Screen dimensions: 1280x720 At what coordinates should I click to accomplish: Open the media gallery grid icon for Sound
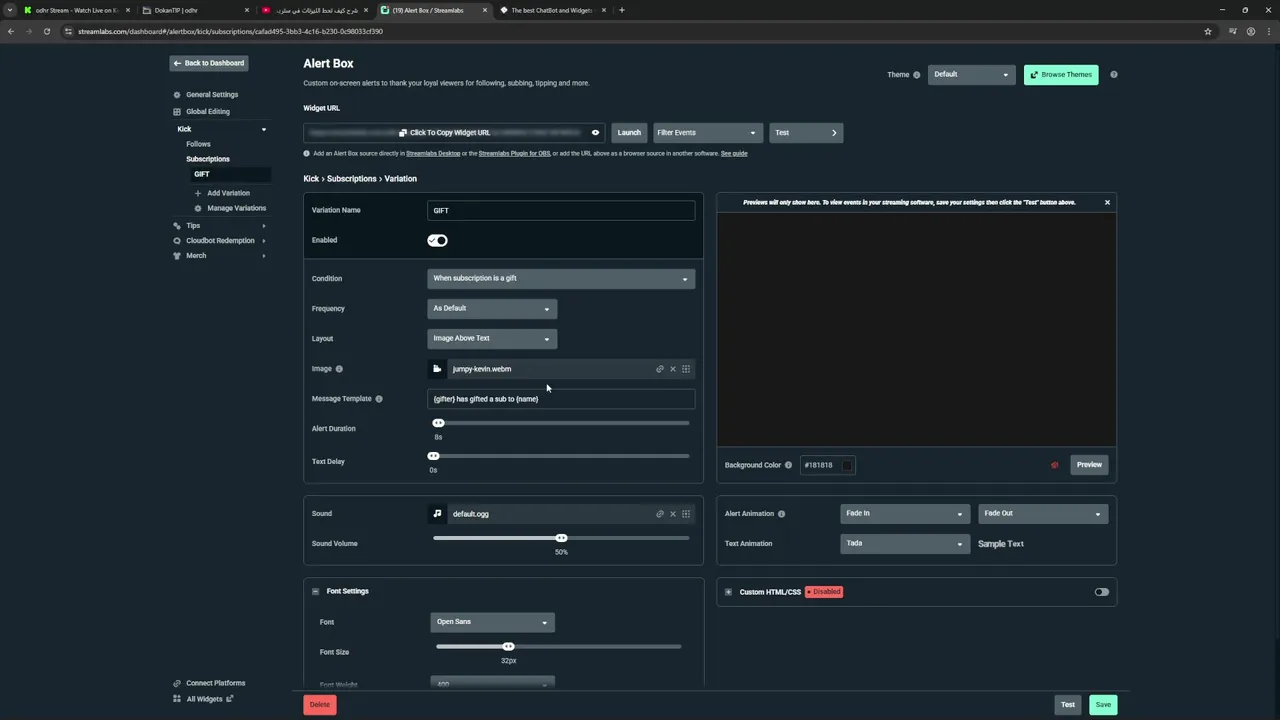686,514
